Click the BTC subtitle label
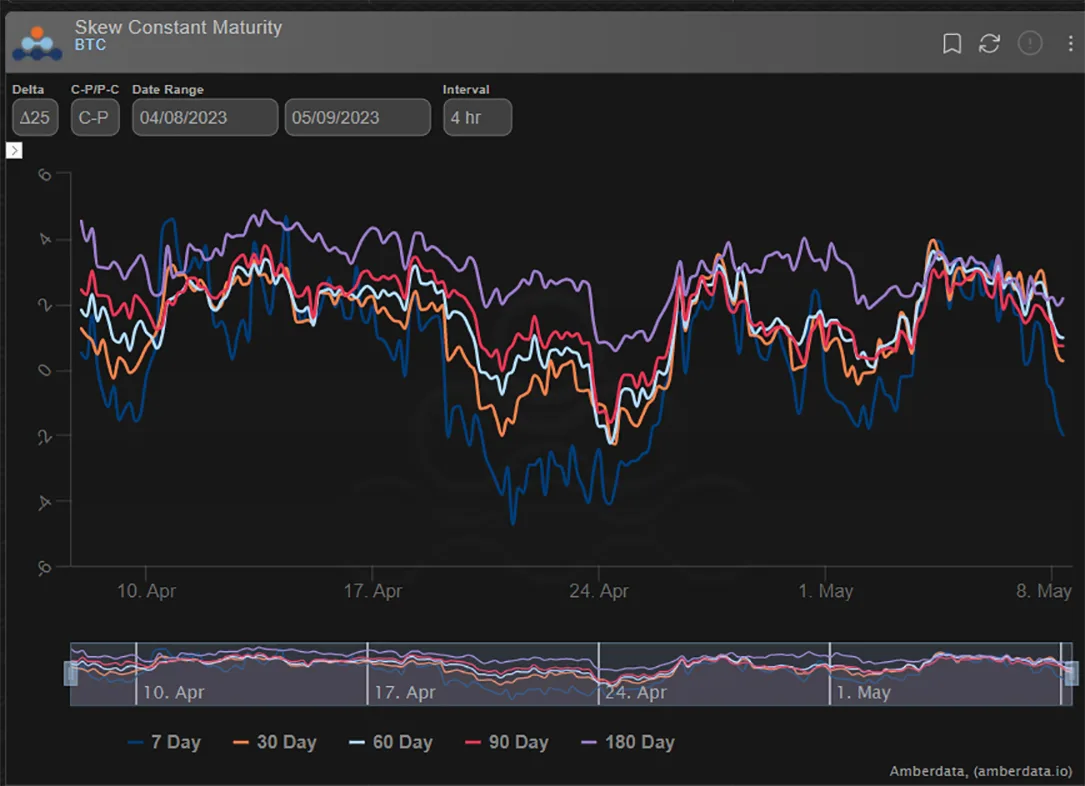The width and height of the screenshot is (1085, 786). [90, 45]
